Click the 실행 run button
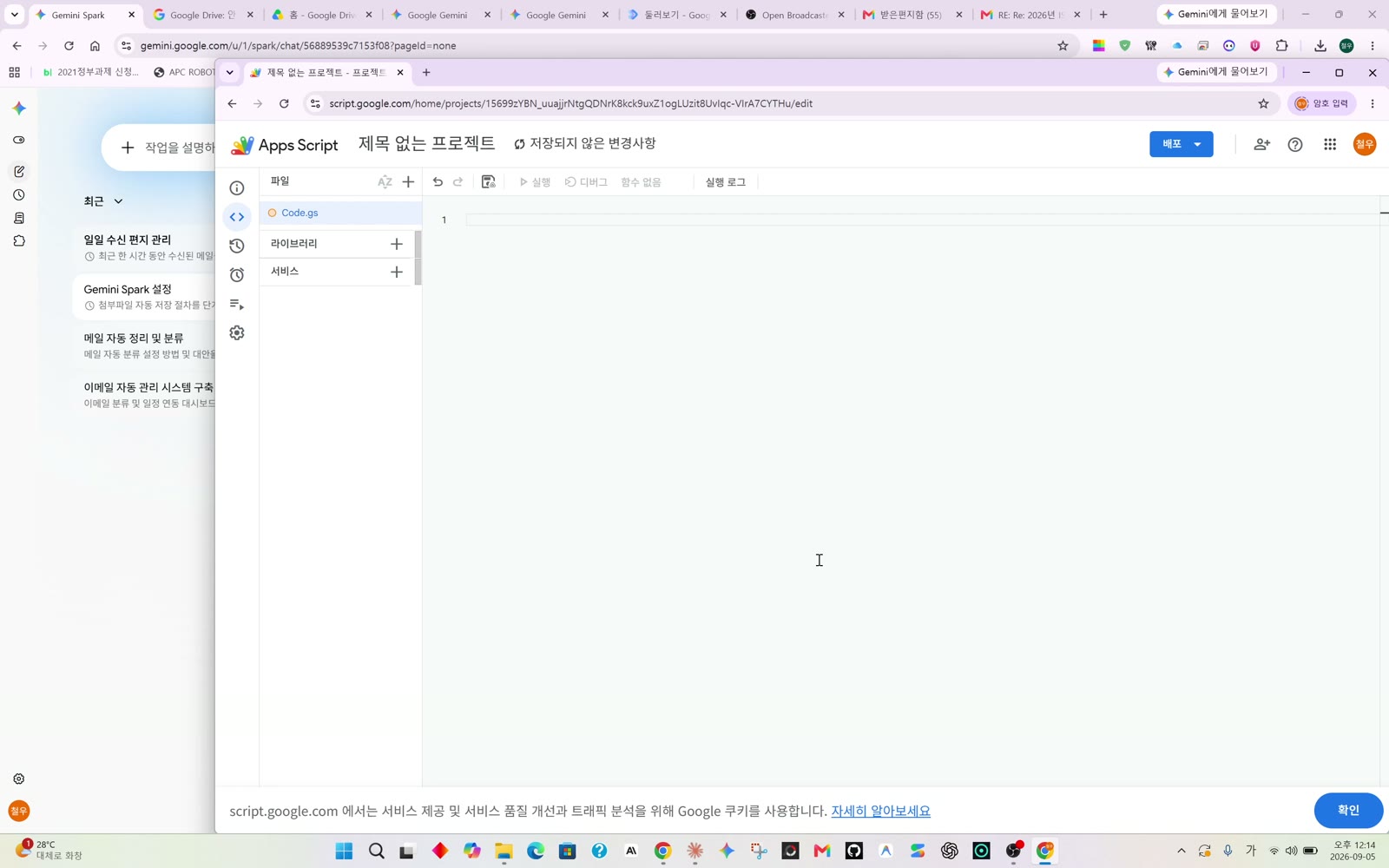This screenshot has width=1389, height=868. coord(535,182)
